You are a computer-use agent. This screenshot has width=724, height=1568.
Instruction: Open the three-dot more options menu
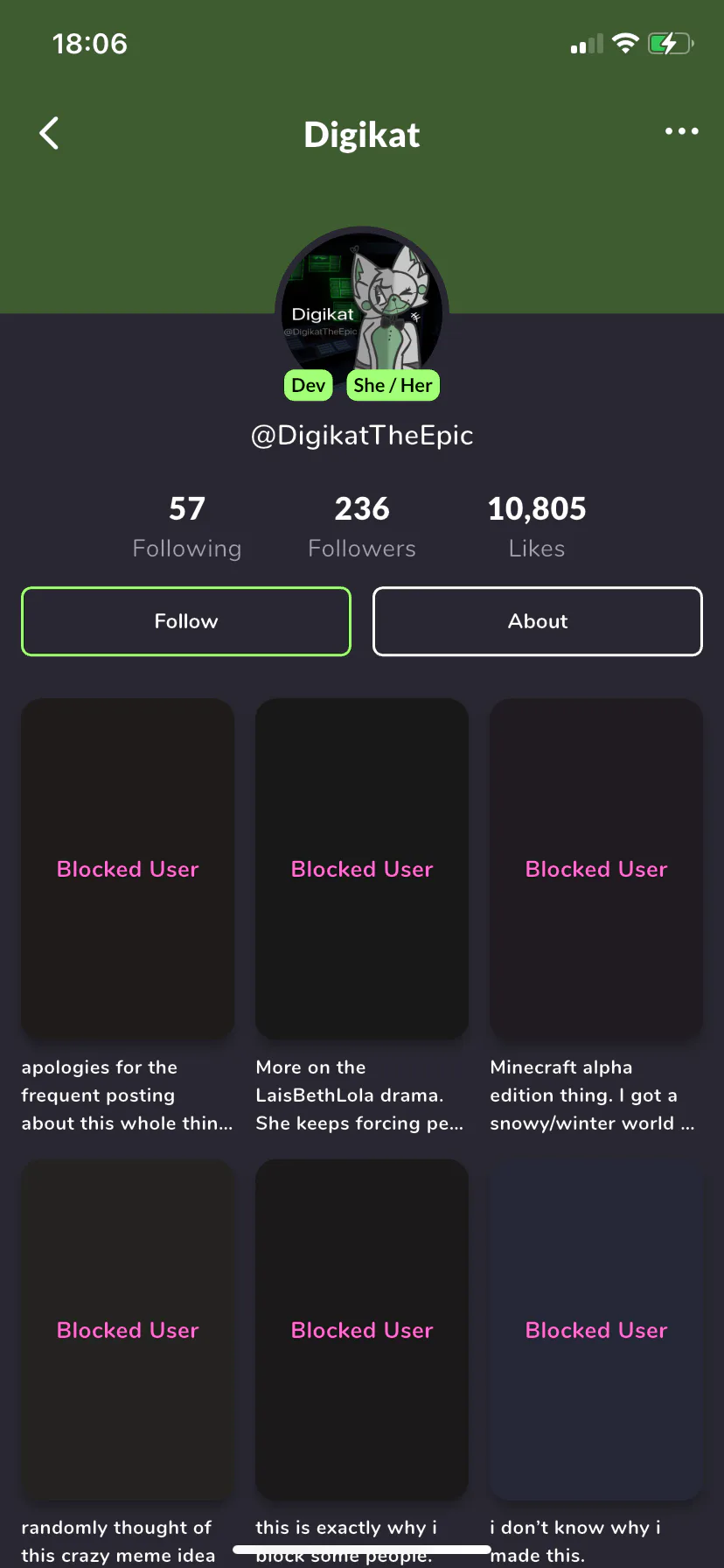point(681,131)
